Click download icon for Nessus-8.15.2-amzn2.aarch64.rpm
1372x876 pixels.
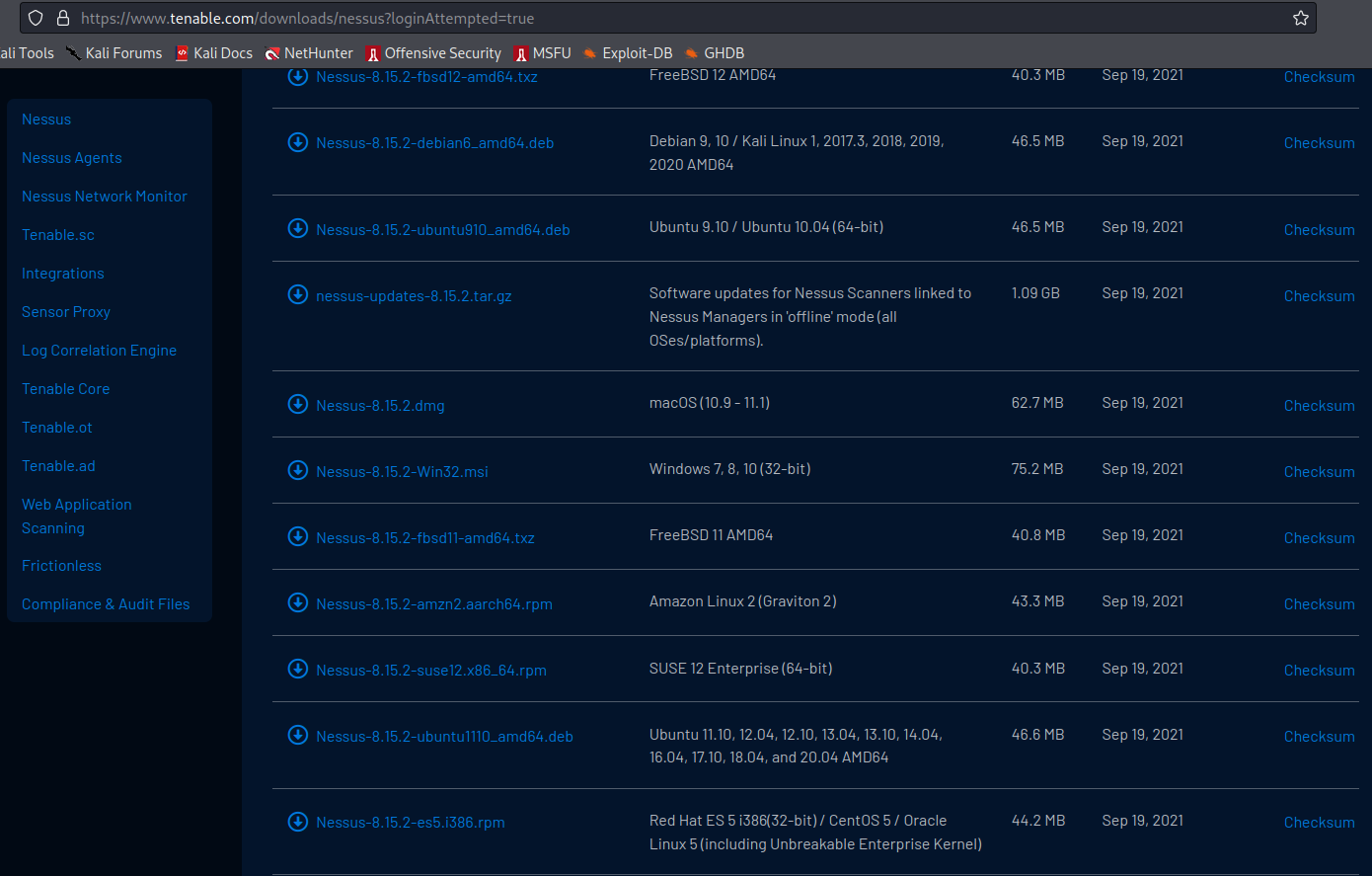[x=297, y=602]
